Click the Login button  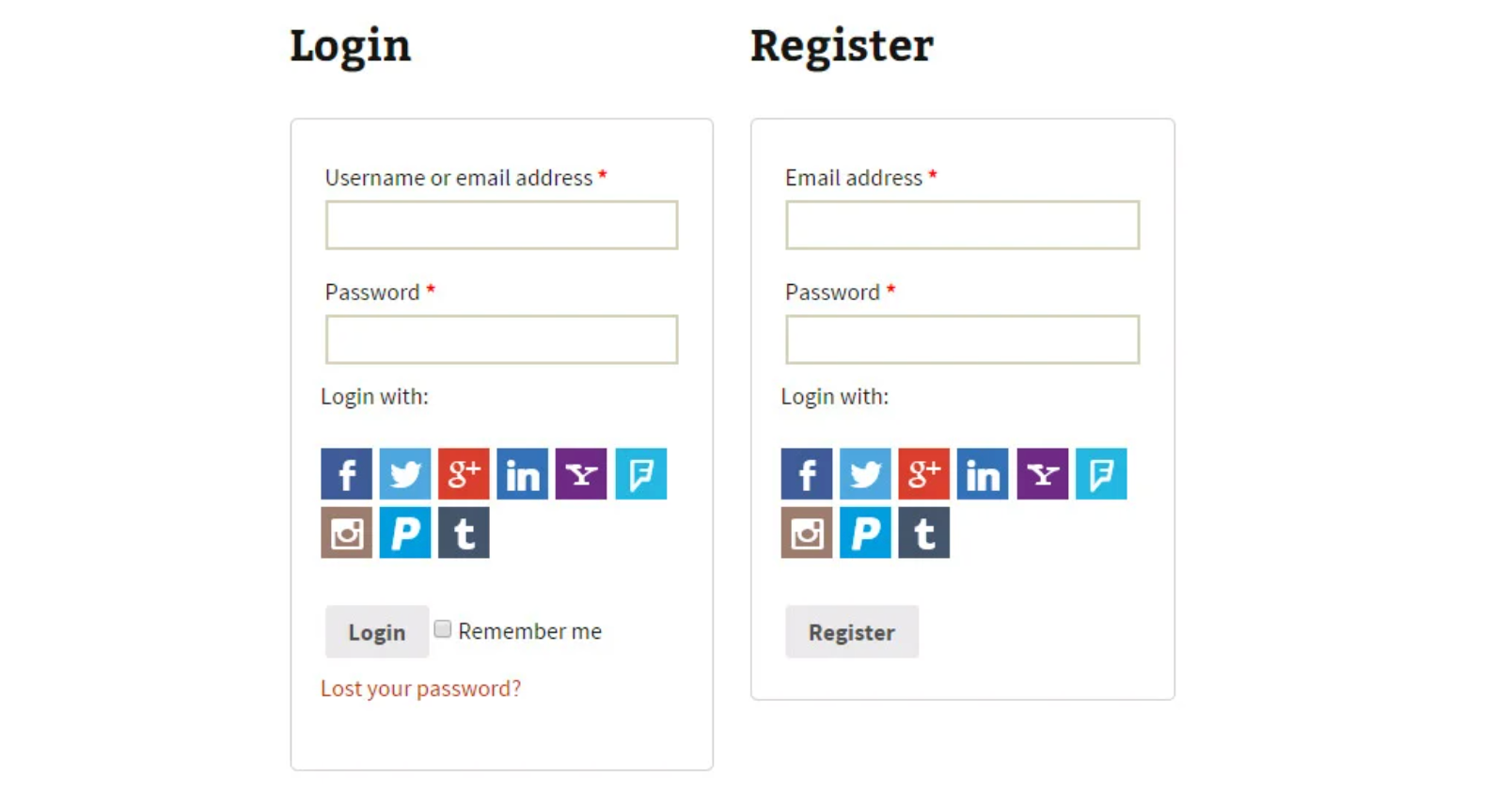(376, 631)
